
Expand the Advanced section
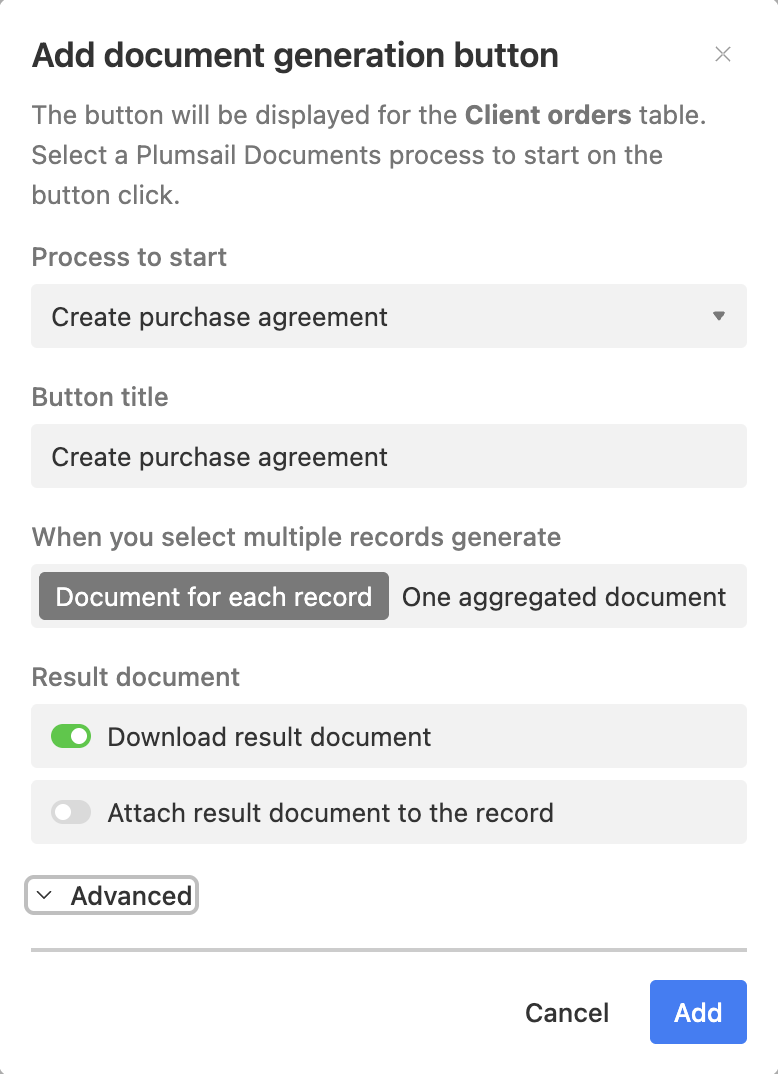[x=111, y=895]
